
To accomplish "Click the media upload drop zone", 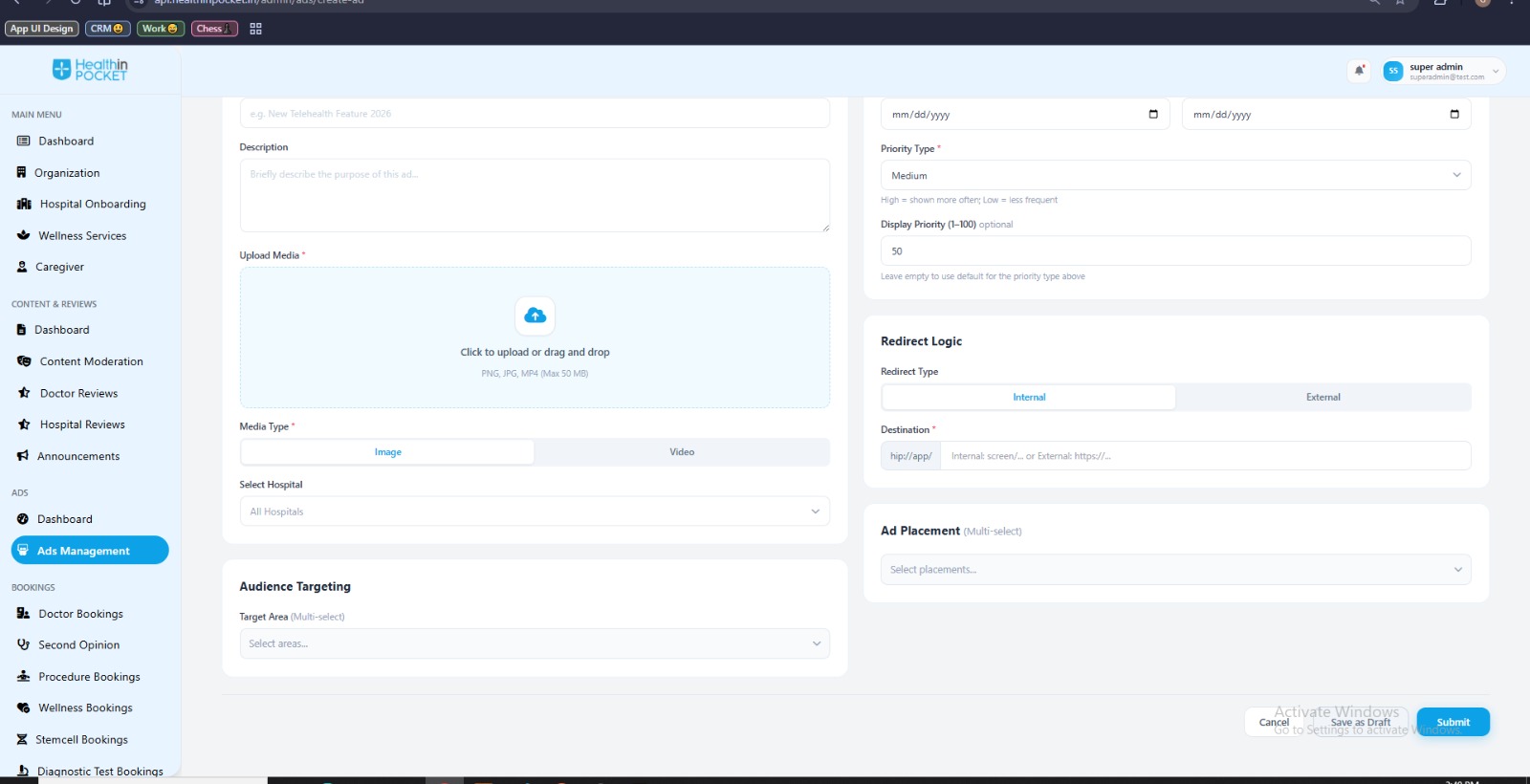I will (535, 338).
